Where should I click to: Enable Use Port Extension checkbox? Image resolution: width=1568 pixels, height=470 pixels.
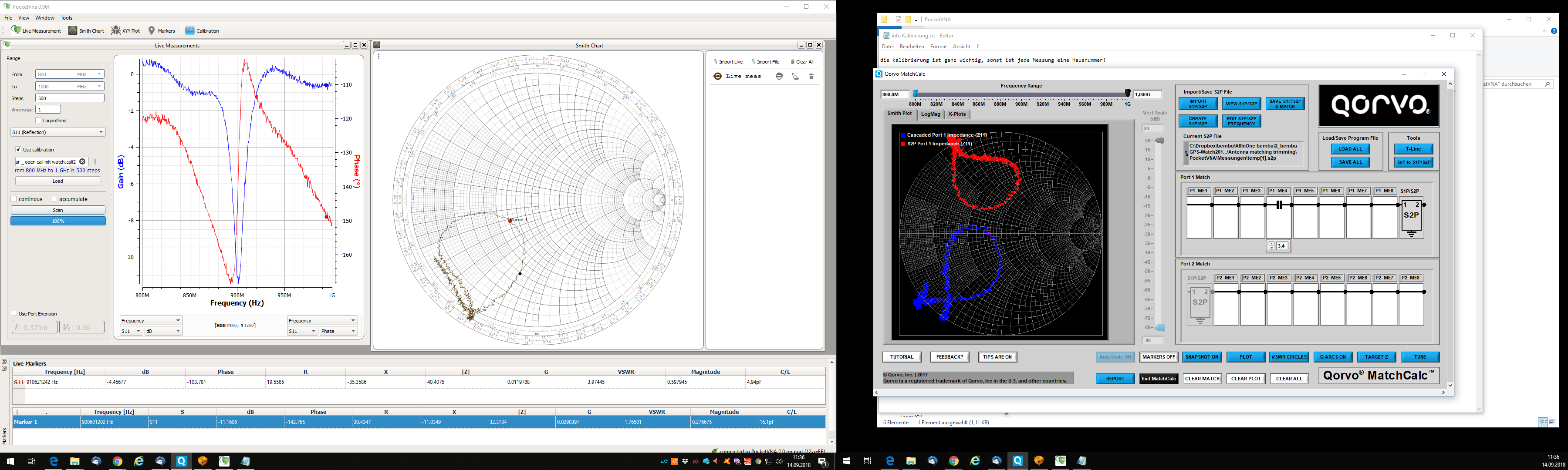pyautogui.click(x=14, y=314)
